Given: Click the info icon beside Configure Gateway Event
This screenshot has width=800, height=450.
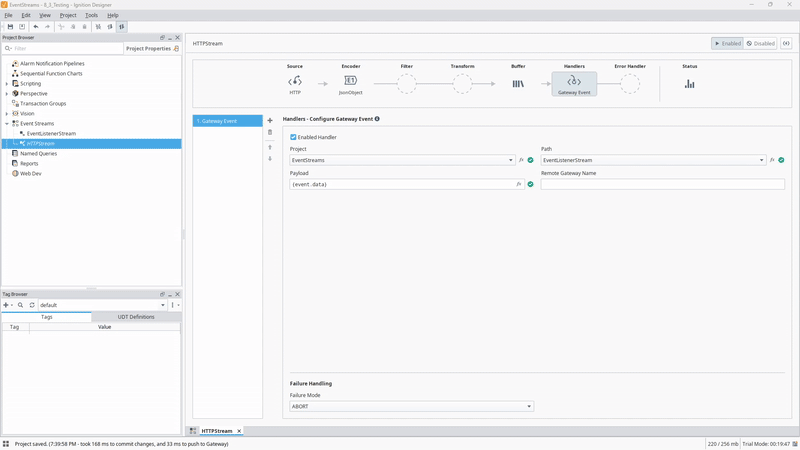Looking at the screenshot, I should (x=377, y=119).
